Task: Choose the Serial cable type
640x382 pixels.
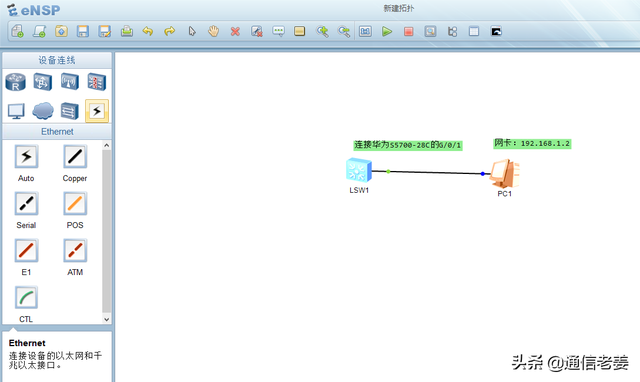Action: click(26, 203)
